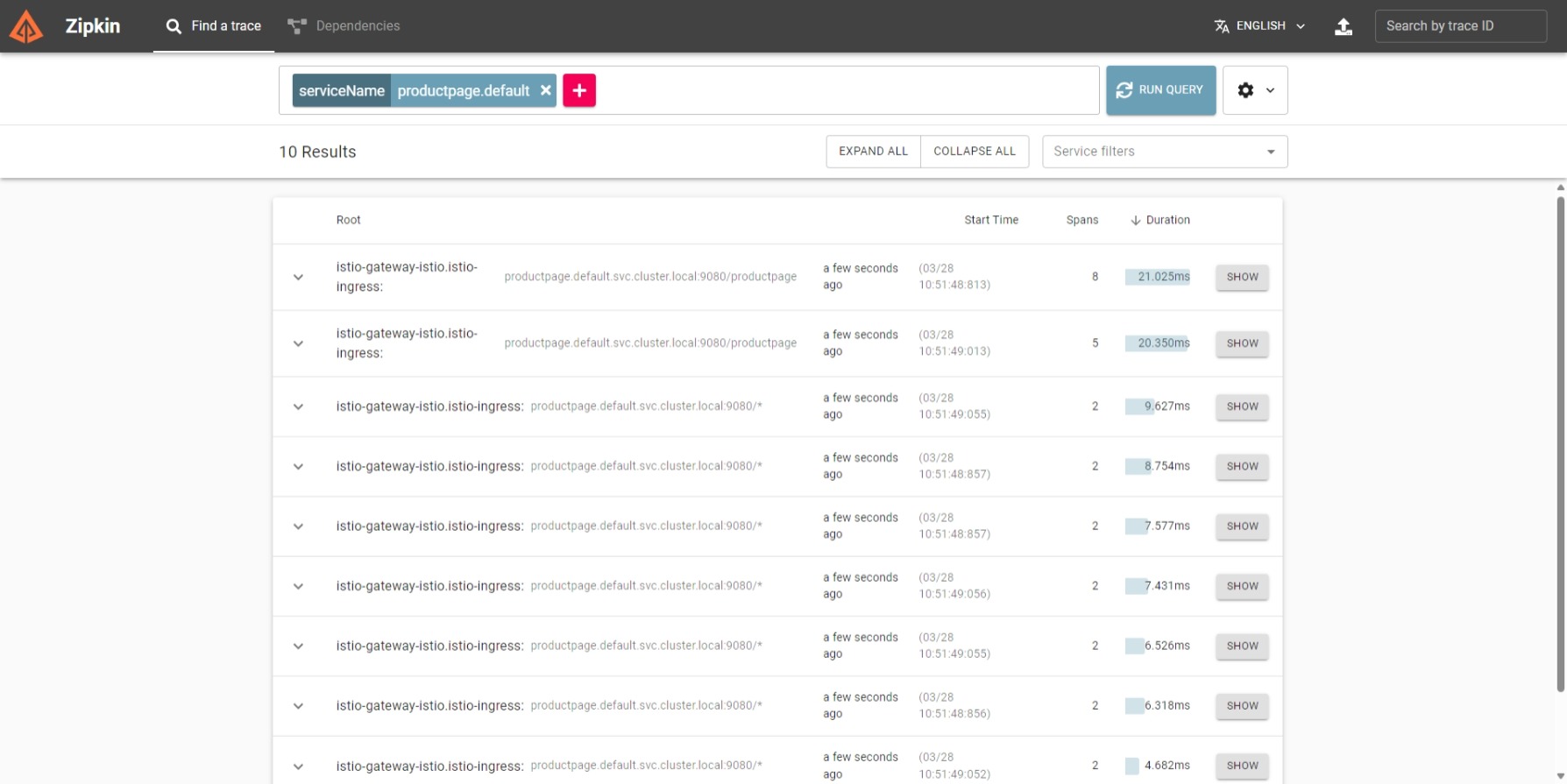
Task: Expand the trace row with 20.350ms duration
Action: click(x=298, y=343)
